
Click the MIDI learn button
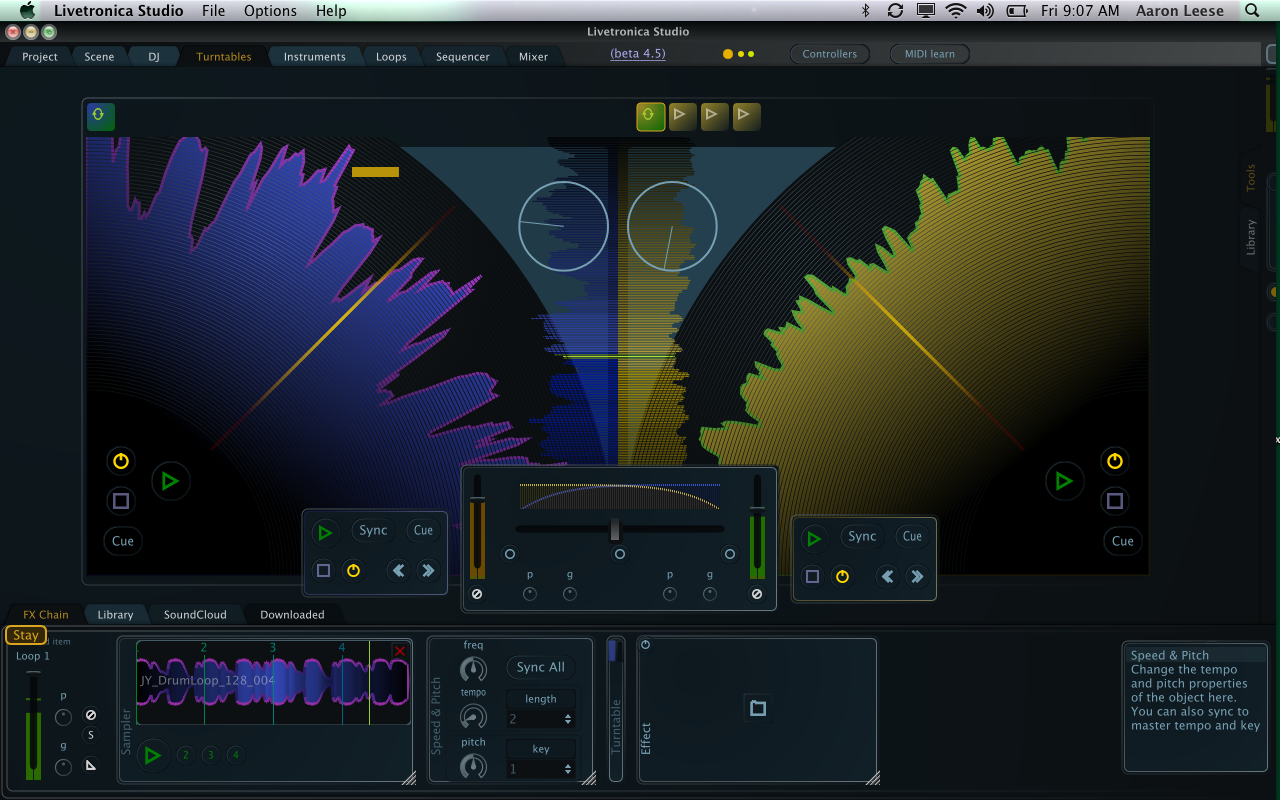tap(930, 54)
